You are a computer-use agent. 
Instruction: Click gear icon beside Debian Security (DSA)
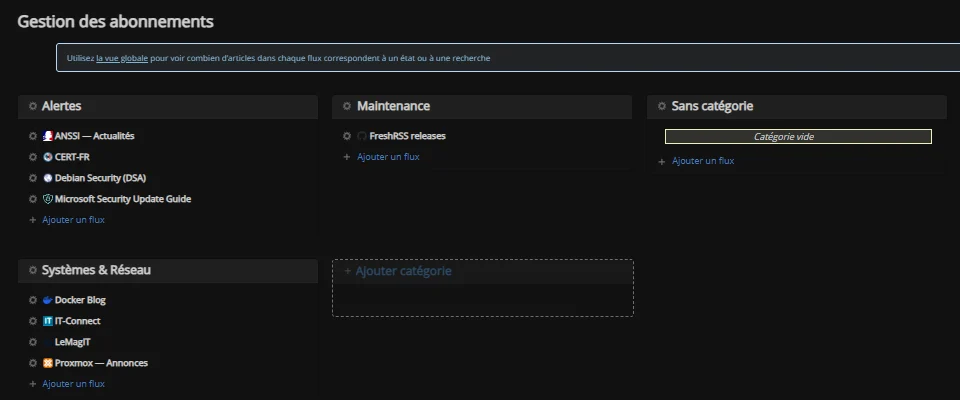pyautogui.click(x=33, y=178)
